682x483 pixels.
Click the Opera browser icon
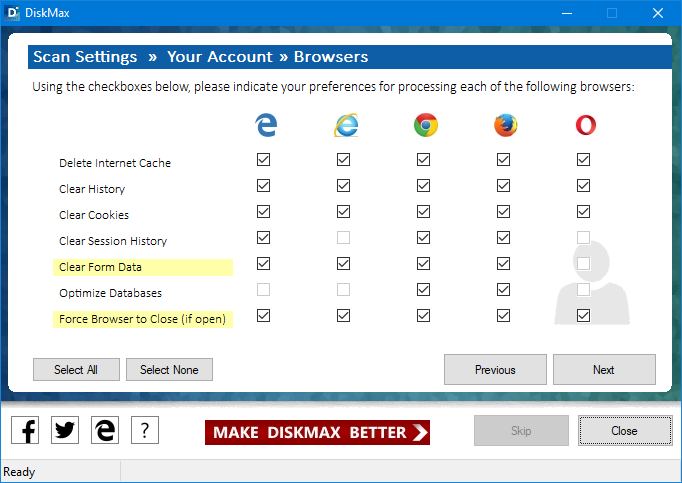point(585,125)
